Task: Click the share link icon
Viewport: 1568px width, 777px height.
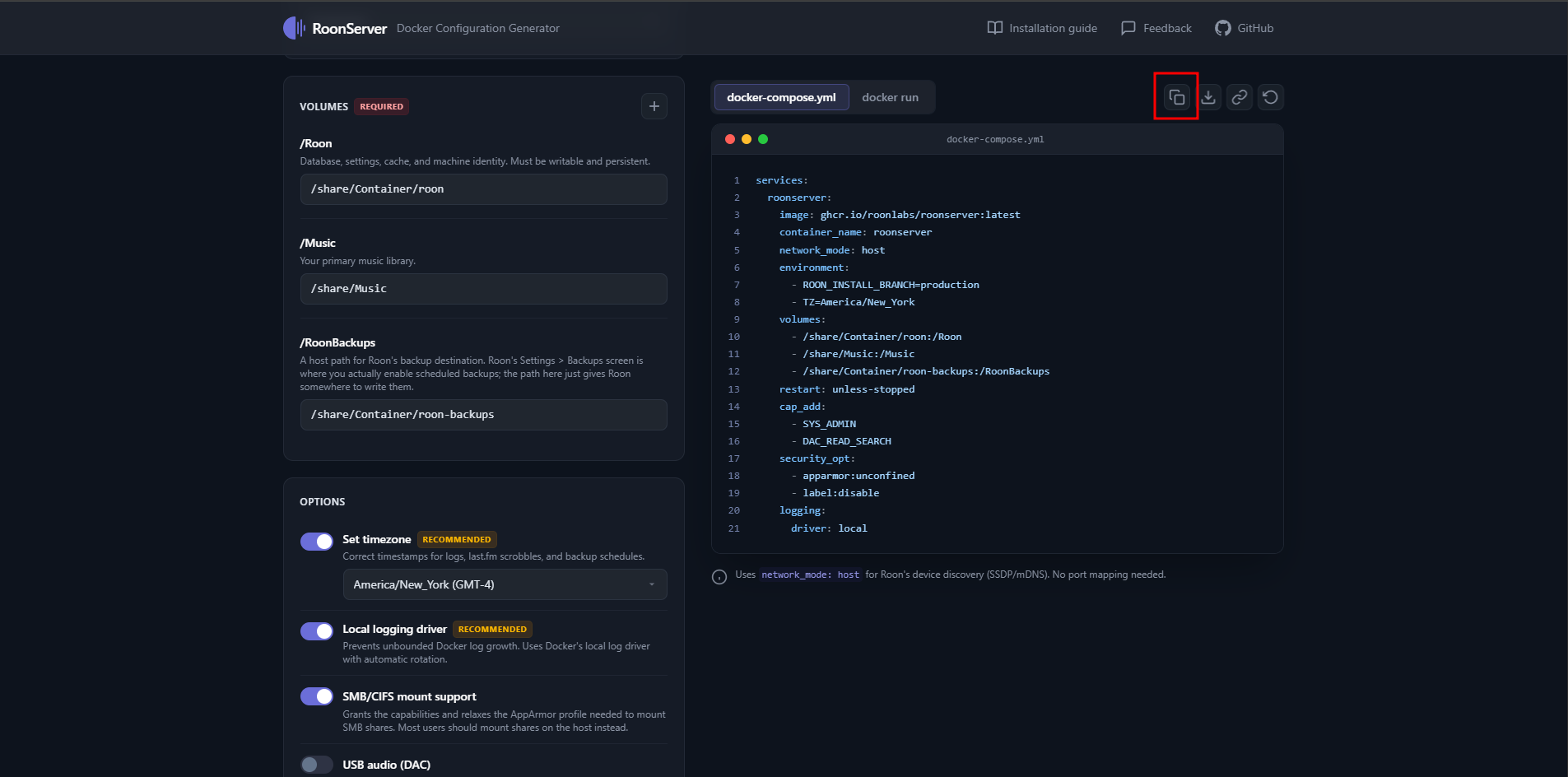Action: tap(1239, 97)
